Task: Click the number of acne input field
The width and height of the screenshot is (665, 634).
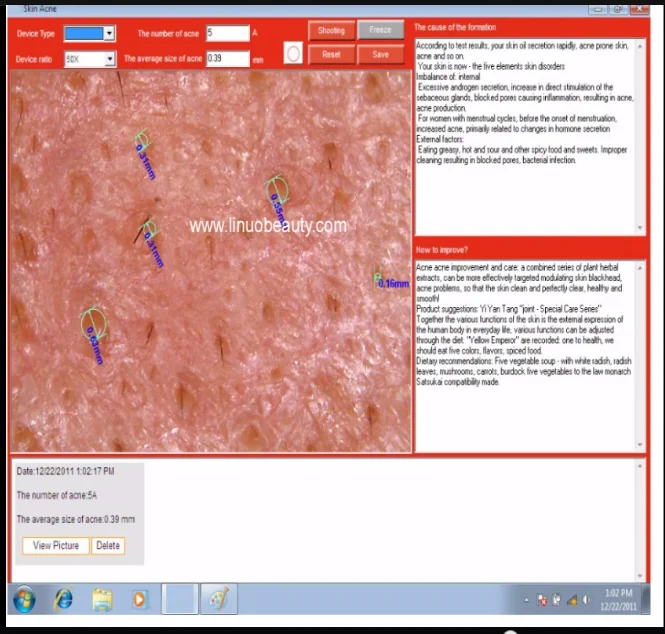Action: pos(227,33)
